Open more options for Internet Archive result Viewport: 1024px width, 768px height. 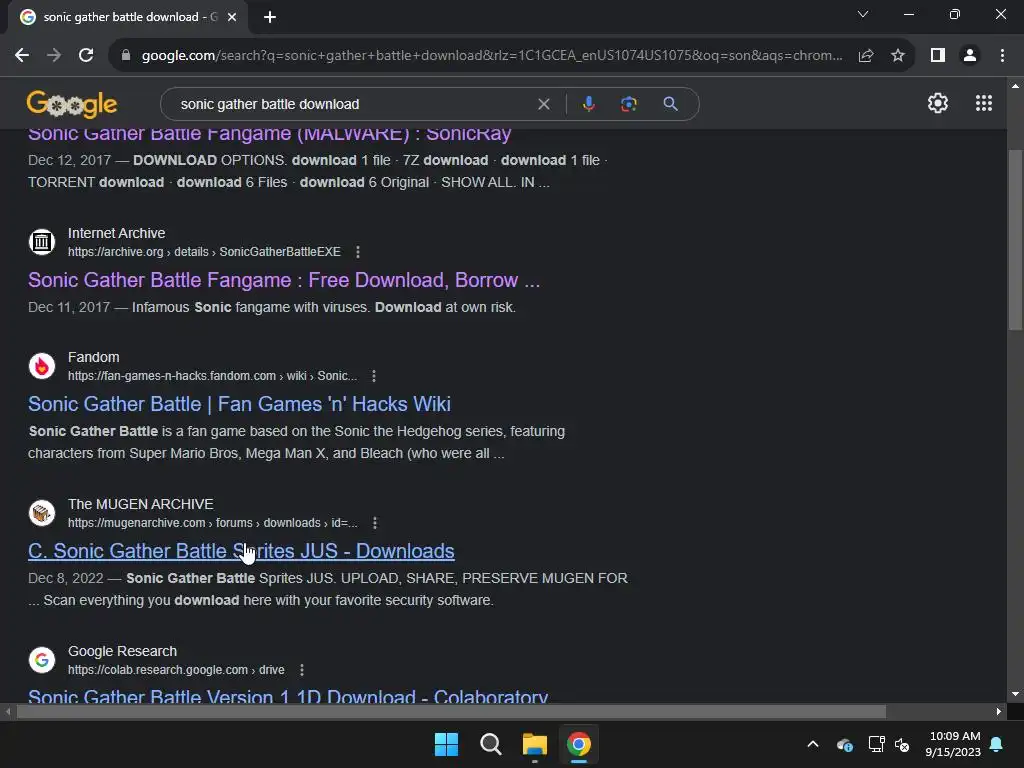(357, 252)
